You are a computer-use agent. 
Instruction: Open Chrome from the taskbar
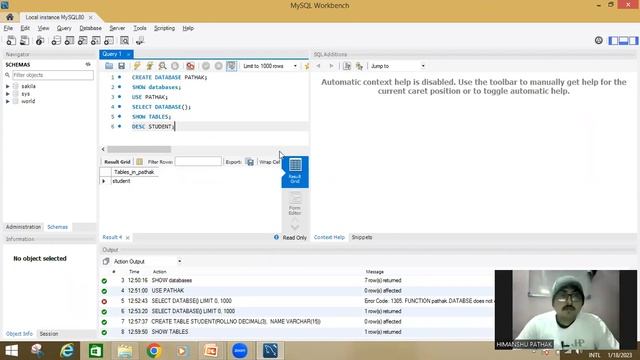[x=154, y=351]
